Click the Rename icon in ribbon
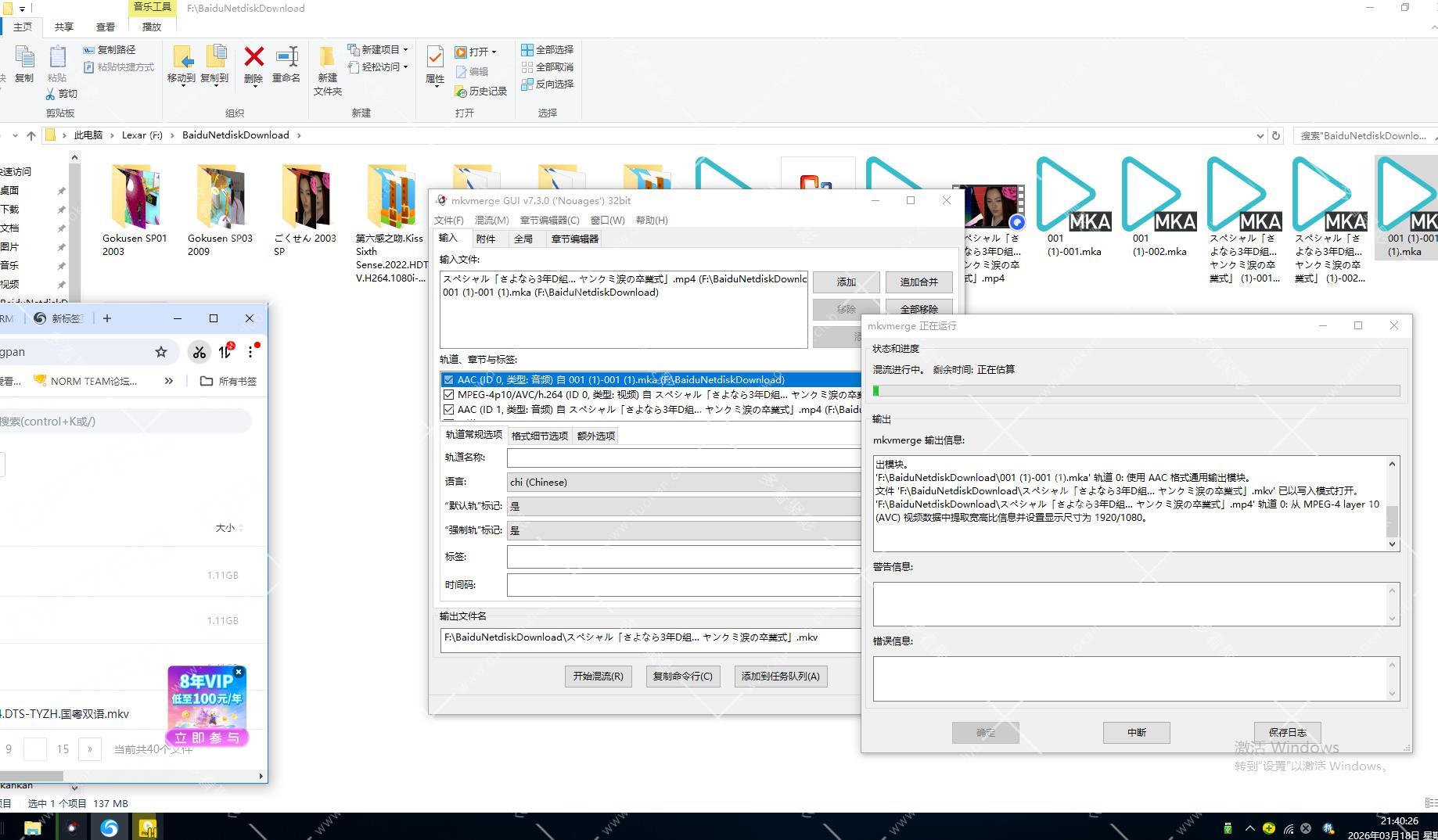The image size is (1438, 840). [286, 58]
